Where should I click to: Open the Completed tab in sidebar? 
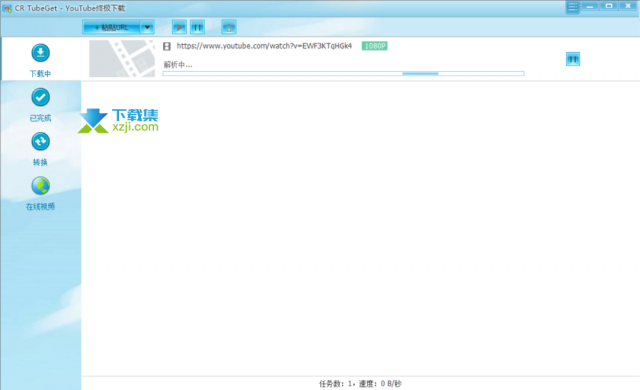pos(40,105)
